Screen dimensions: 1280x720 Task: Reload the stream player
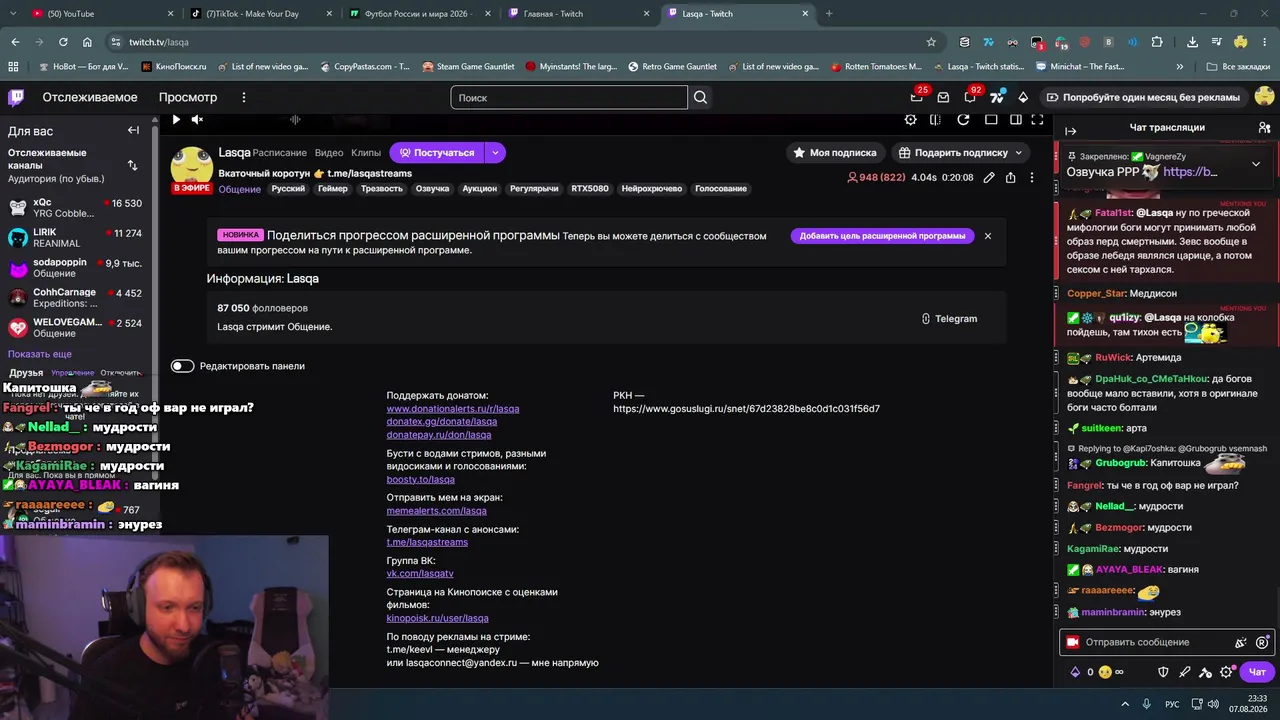point(963,120)
